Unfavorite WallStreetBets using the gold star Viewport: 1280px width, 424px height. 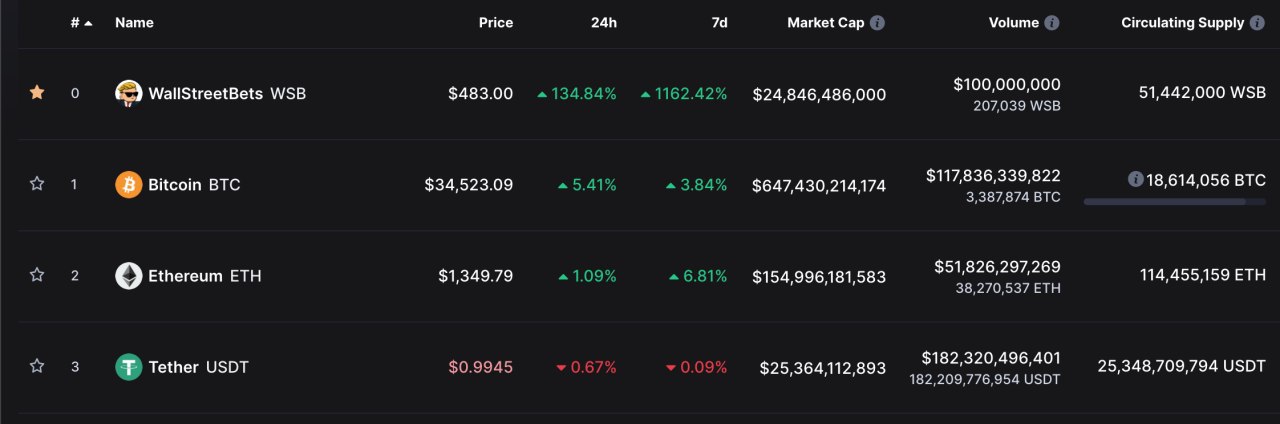pos(37,93)
